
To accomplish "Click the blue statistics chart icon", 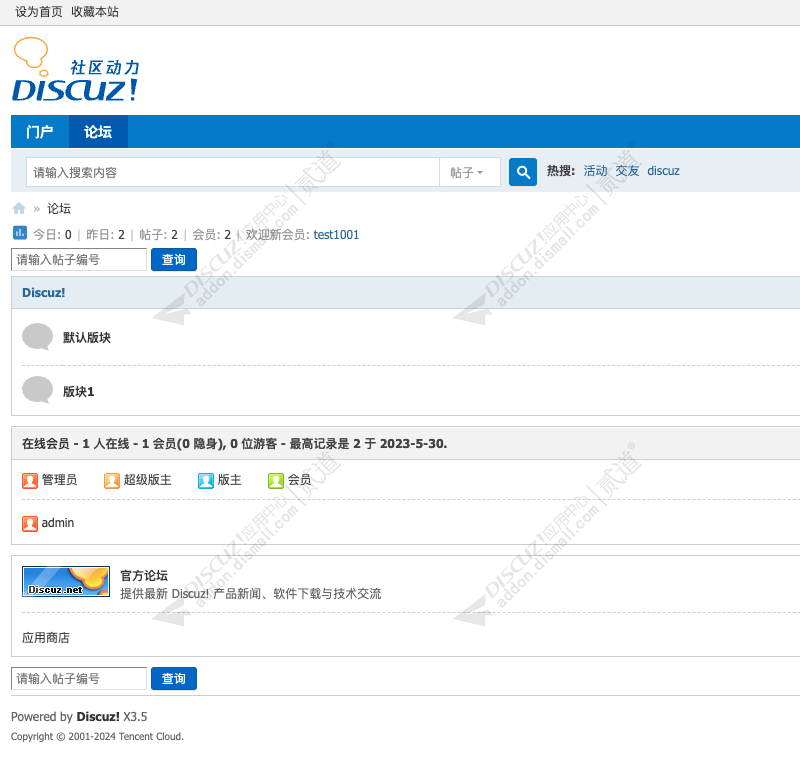I will (x=19, y=232).
